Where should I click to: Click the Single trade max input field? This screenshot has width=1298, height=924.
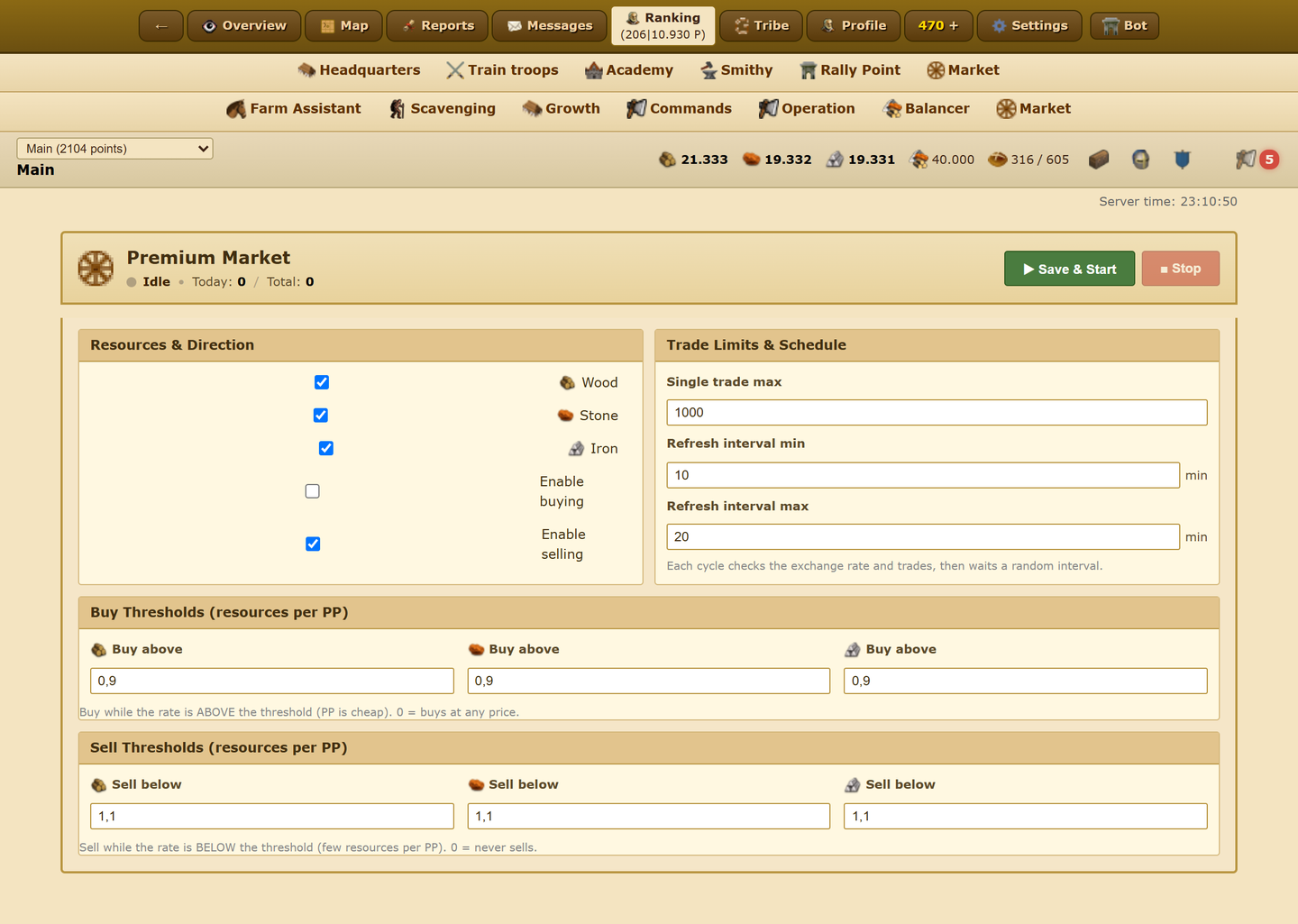(x=937, y=413)
